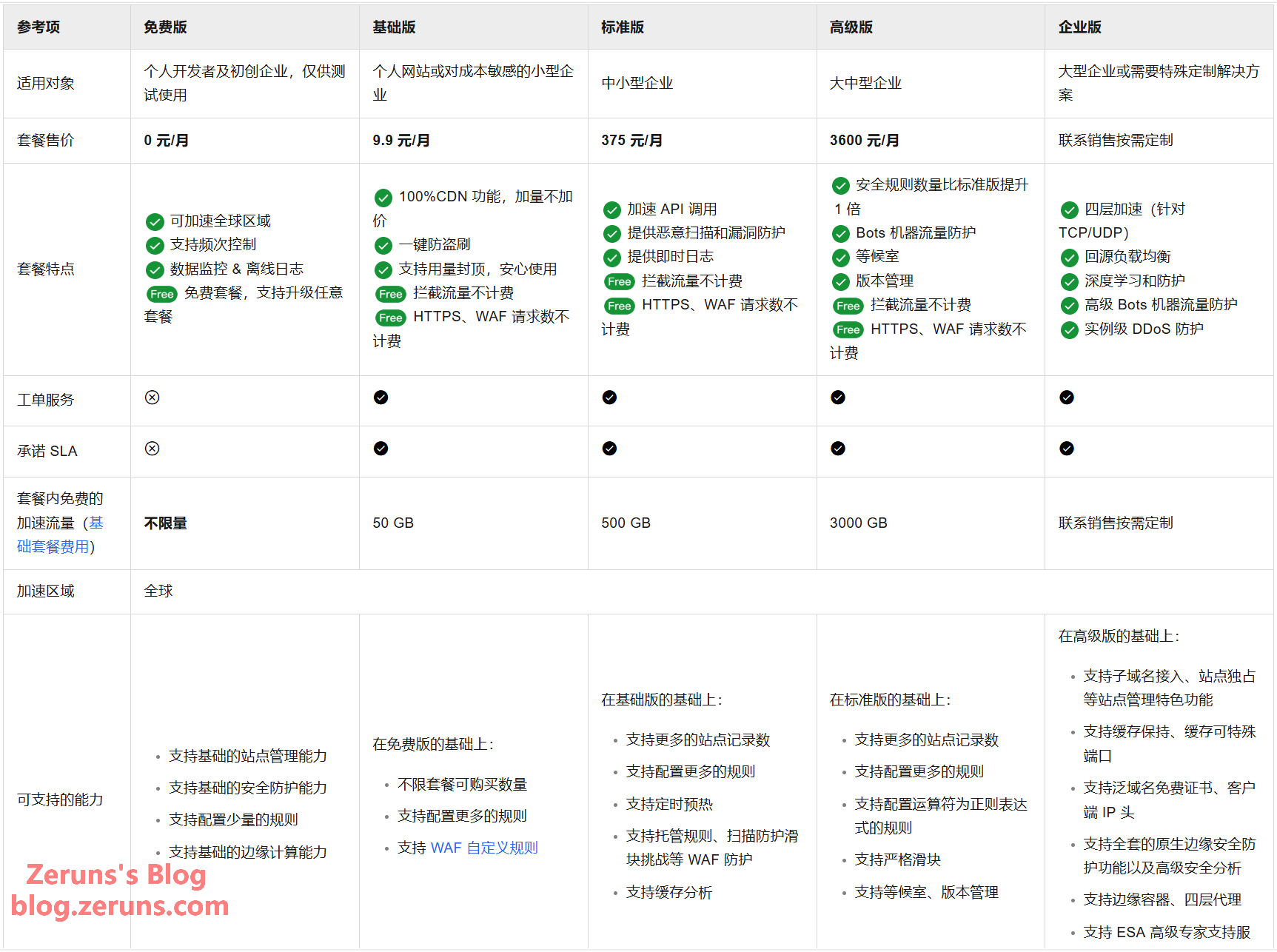Image resolution: width=1277 pixels, height=952 pixels.
Task: Click the green check beside 回源负载均衡
Action: pyautogui.click(x=1069, y=258)
